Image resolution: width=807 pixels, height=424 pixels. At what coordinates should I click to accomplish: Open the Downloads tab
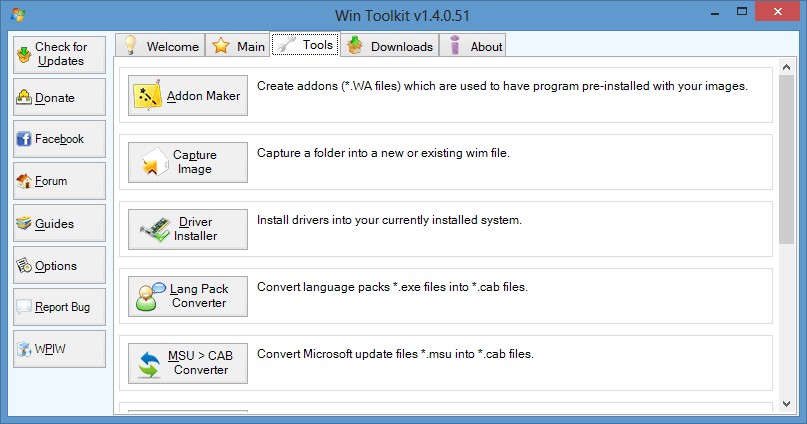390,46
